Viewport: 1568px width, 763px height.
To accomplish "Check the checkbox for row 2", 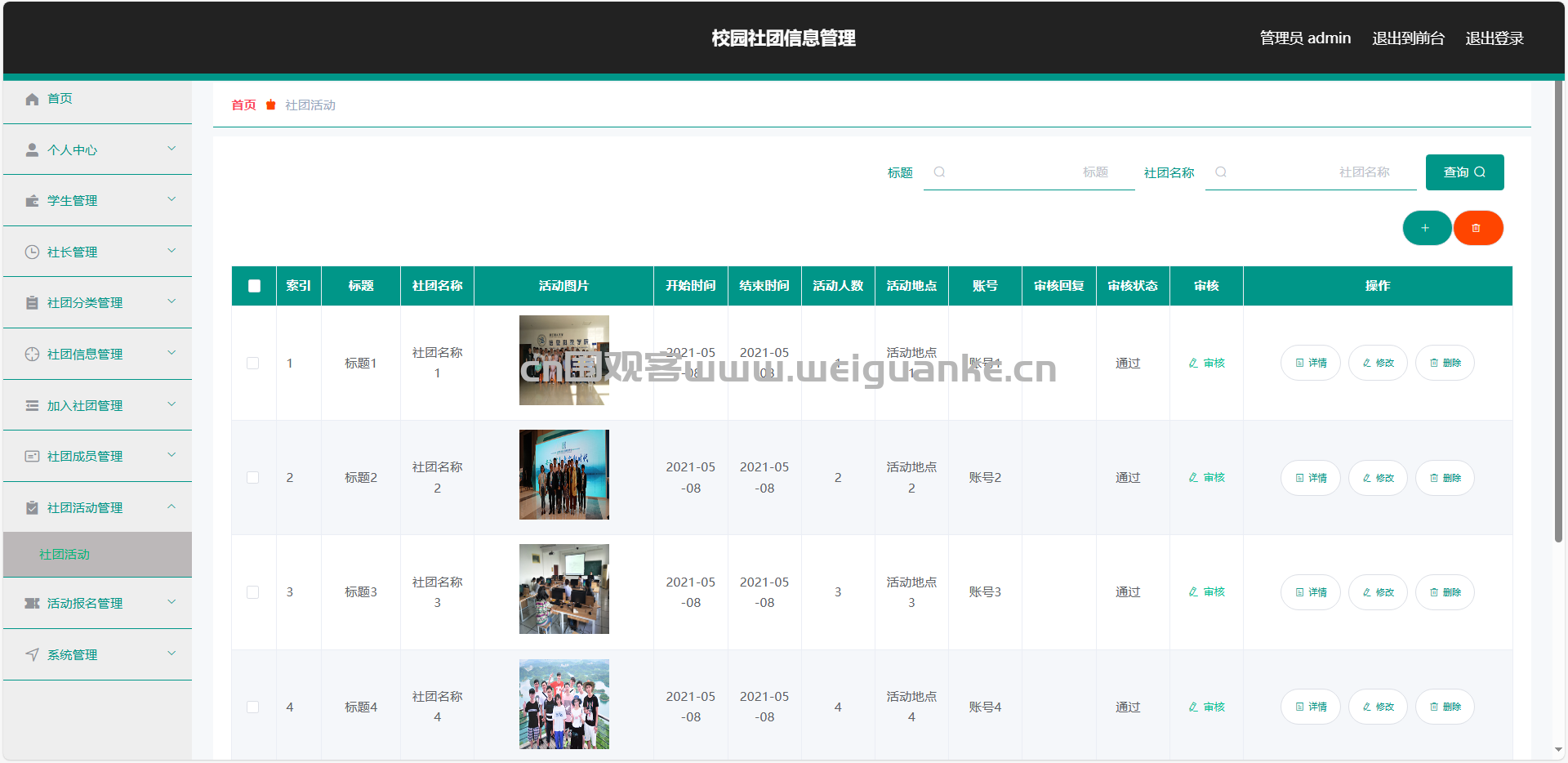I will [x=253, y=478].
